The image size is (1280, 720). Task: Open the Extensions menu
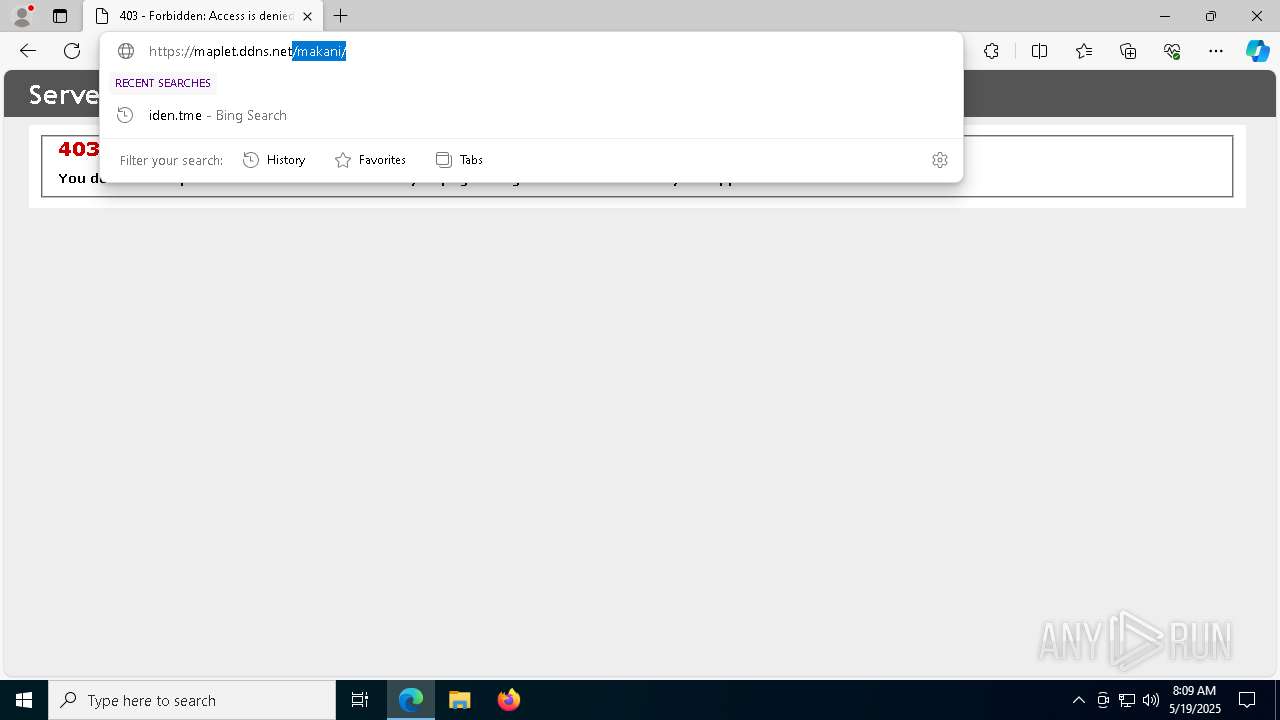point(991,51)
